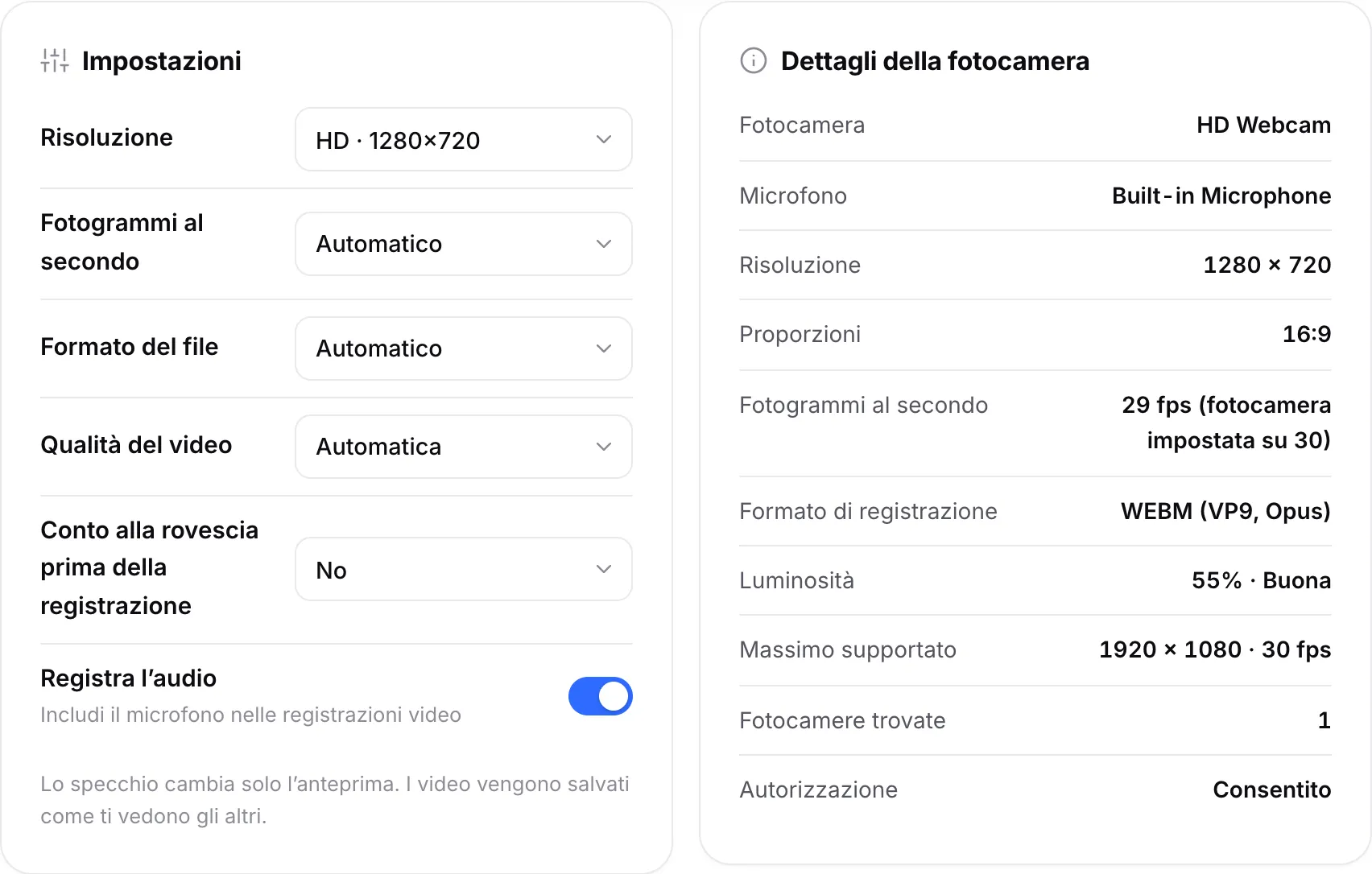Click the Fotocamere trovate label
Image resolution: width=1372 pixels, height=874 pixels.
tap(842, 720)
